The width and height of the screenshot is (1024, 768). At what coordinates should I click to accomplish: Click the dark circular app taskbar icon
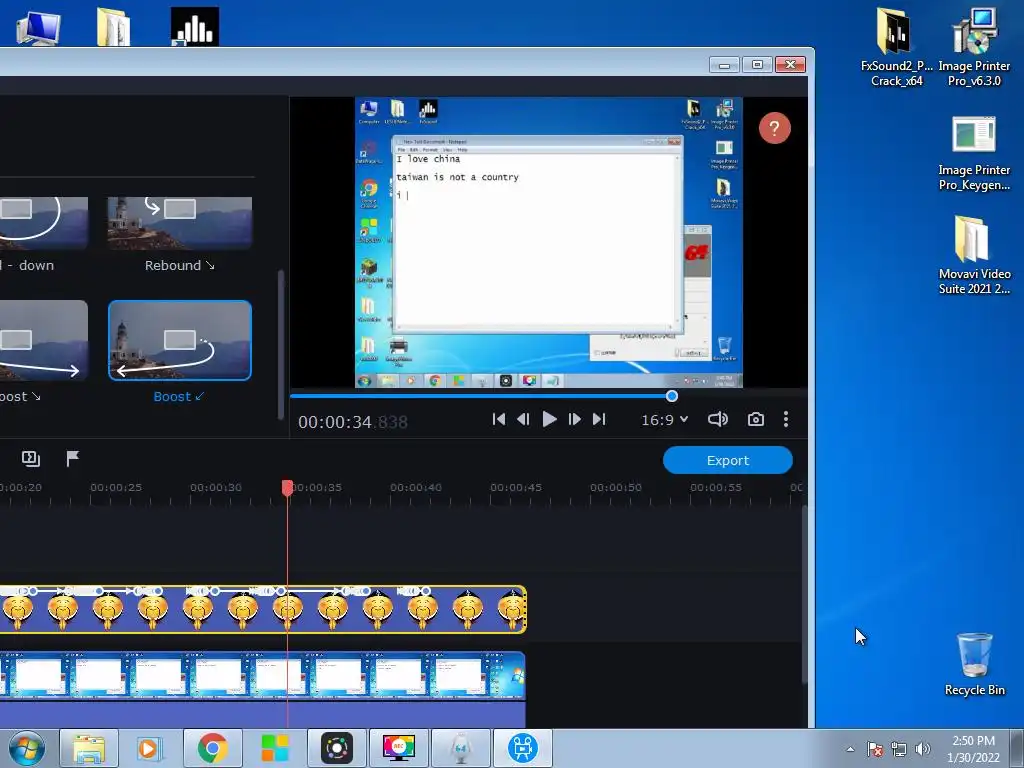(336, 748)
